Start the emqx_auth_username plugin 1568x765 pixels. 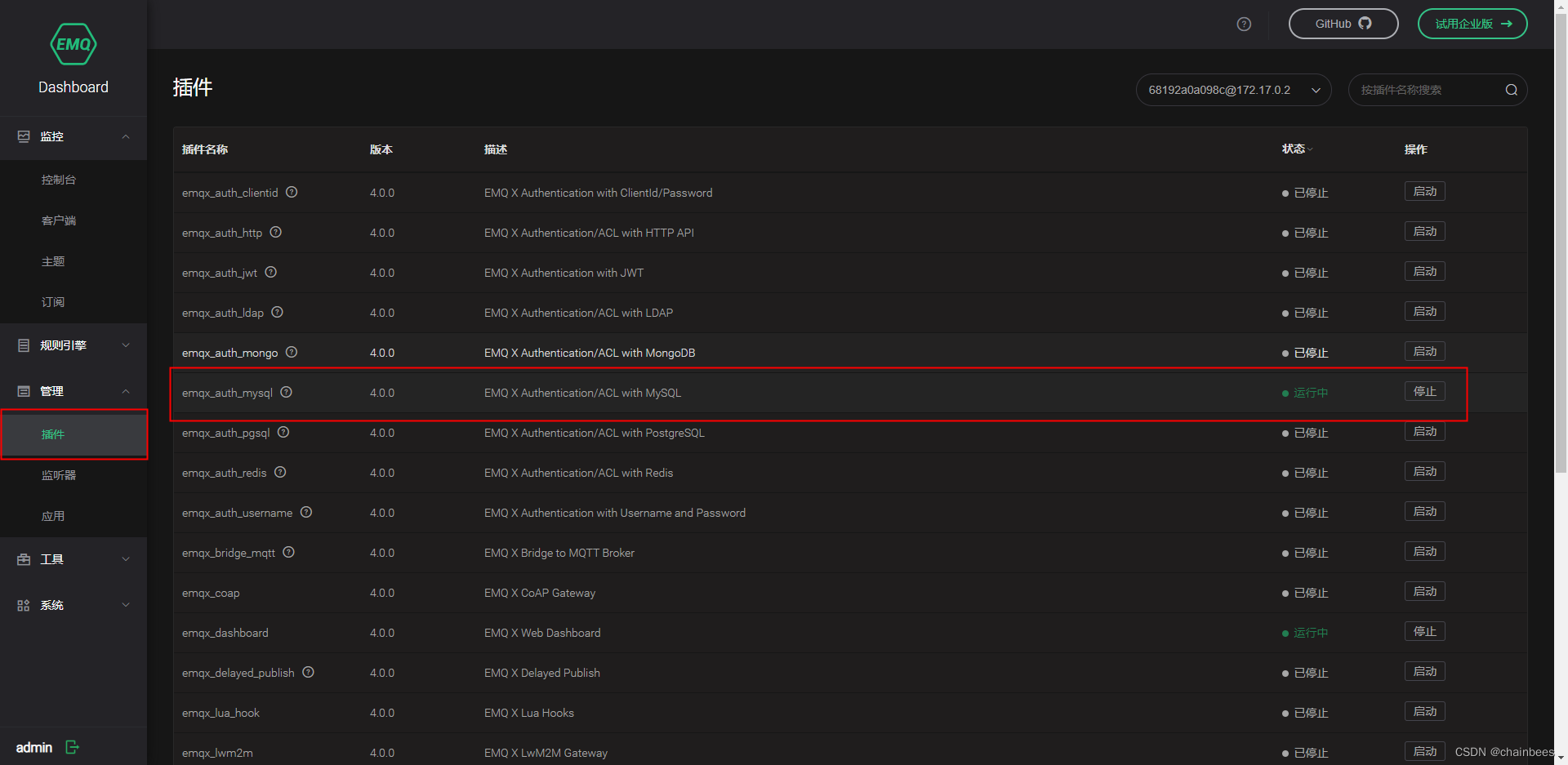pyautogui.click(x=1425, y=511)
